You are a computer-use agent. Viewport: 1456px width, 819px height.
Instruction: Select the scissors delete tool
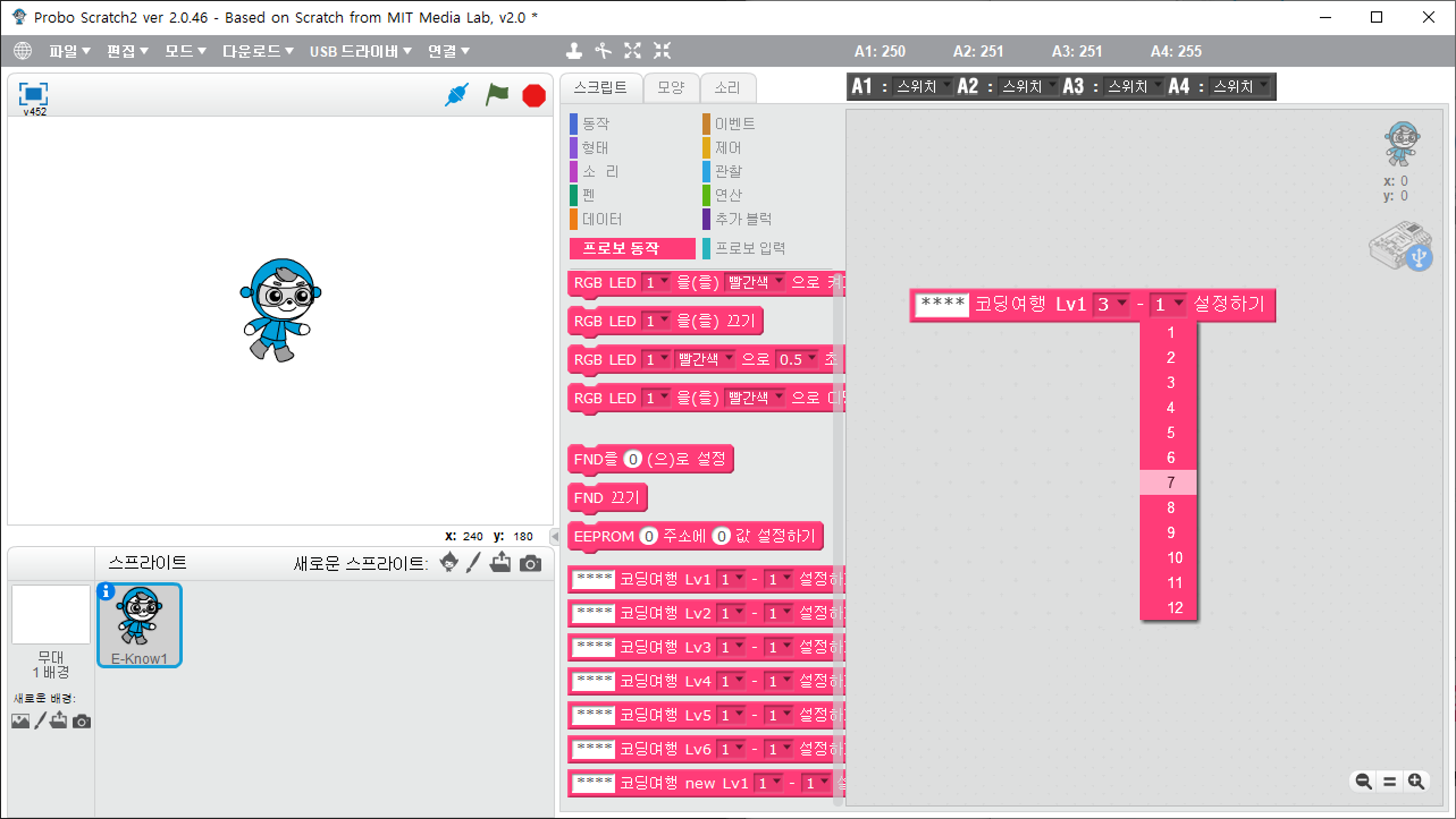tap(603, 51)
